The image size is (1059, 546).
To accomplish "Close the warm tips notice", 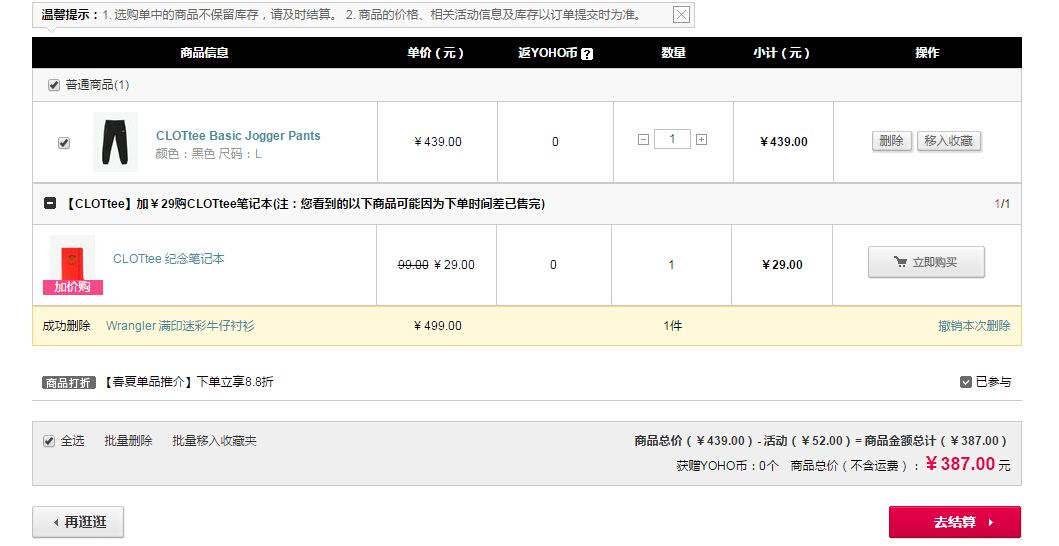I will click(681, 14).
